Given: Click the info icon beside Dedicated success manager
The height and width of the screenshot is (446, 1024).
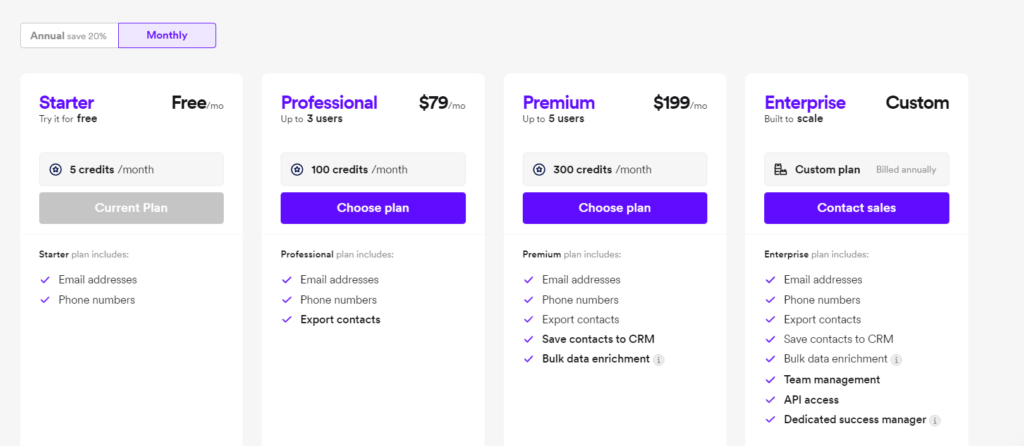Looking at the screenshot, I should pos(935,421).
